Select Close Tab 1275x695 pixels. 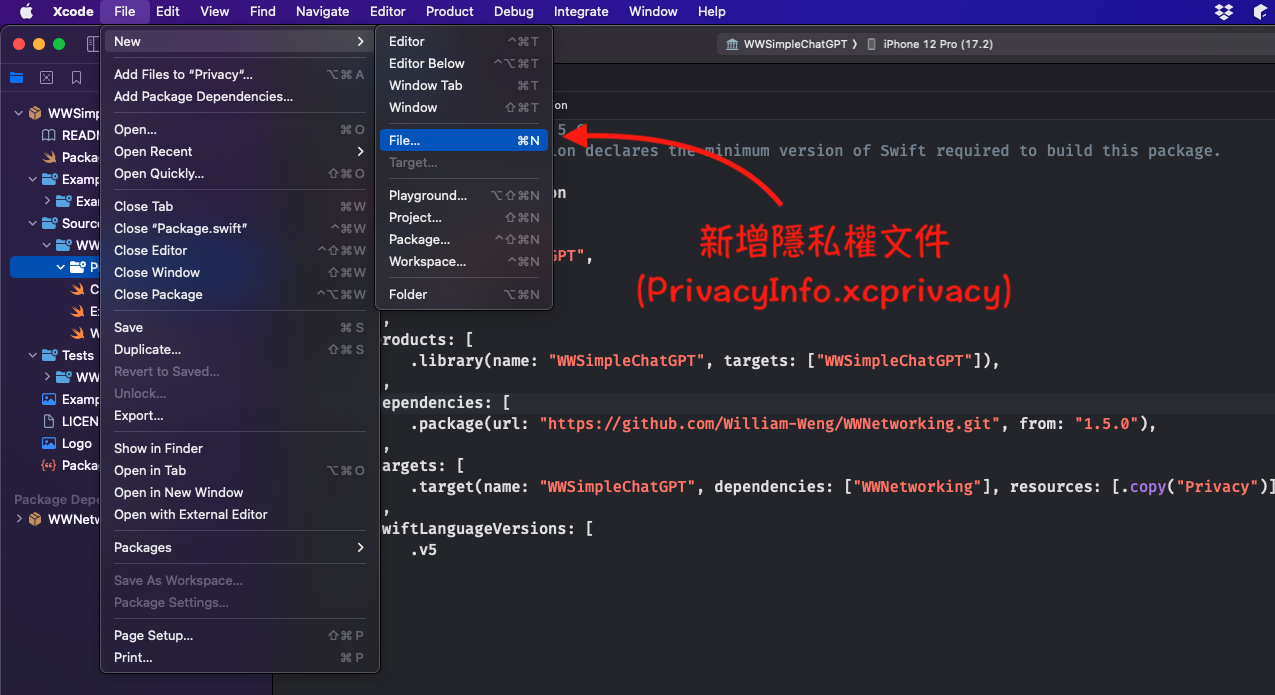pyautogui.click(x=240, y=206)
